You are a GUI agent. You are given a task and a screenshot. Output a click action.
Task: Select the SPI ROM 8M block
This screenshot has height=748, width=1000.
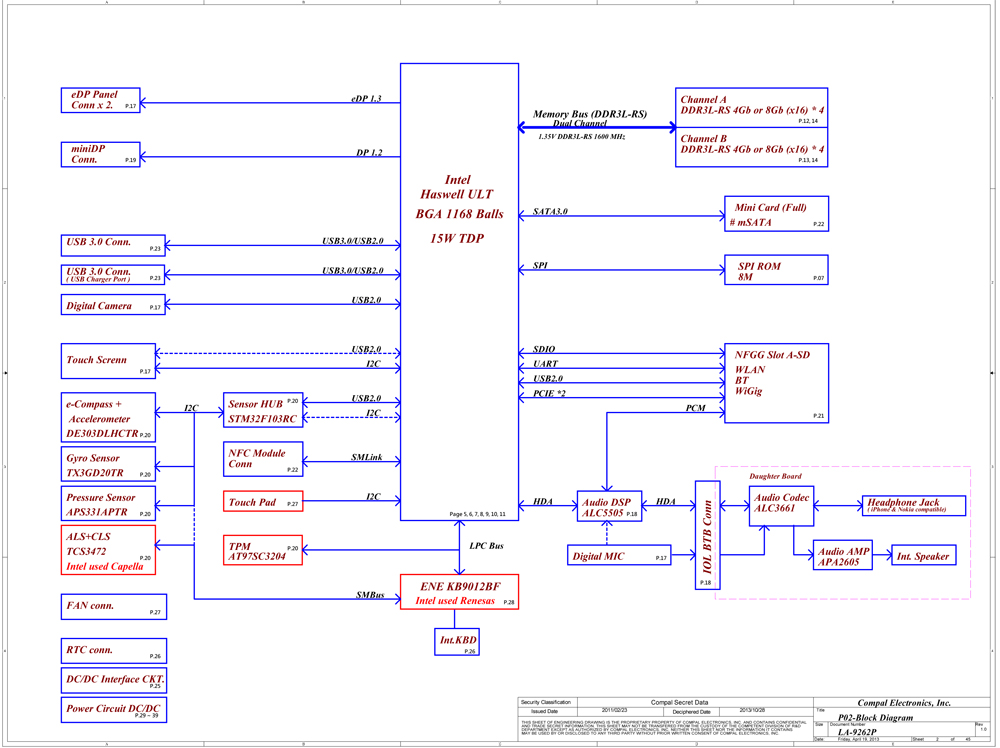click(776, 270)
